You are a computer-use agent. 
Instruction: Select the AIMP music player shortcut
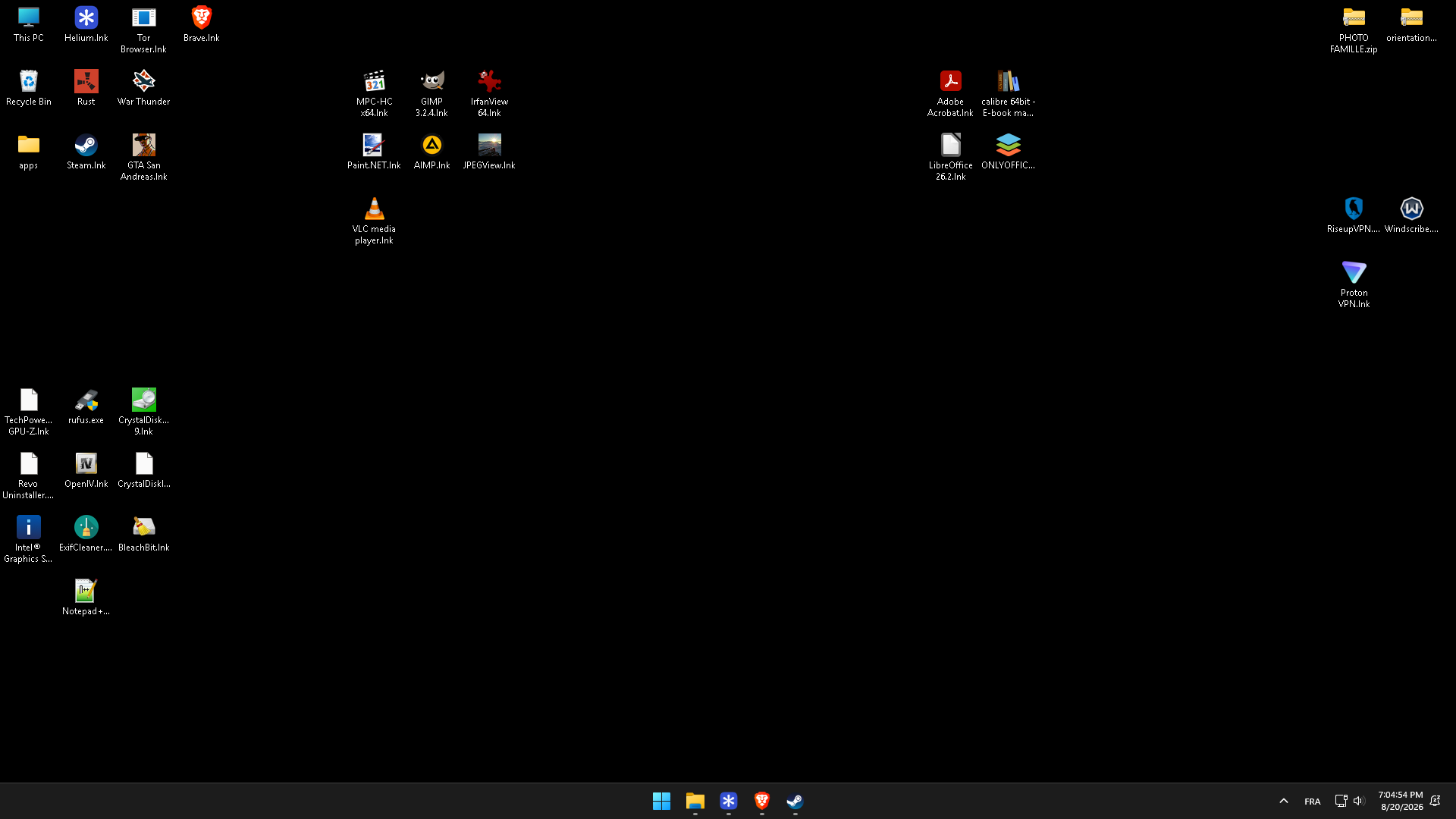[431, 152]
